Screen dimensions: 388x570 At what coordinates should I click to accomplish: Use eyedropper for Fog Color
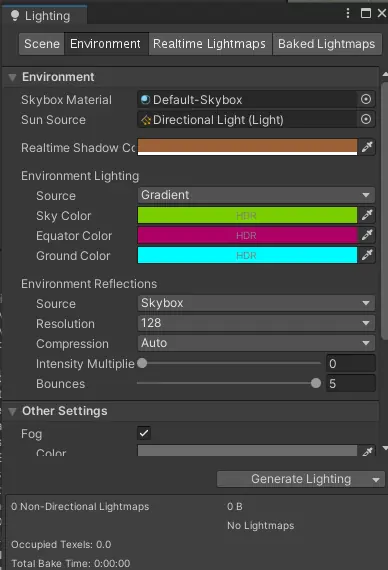[x=367, y=451]
